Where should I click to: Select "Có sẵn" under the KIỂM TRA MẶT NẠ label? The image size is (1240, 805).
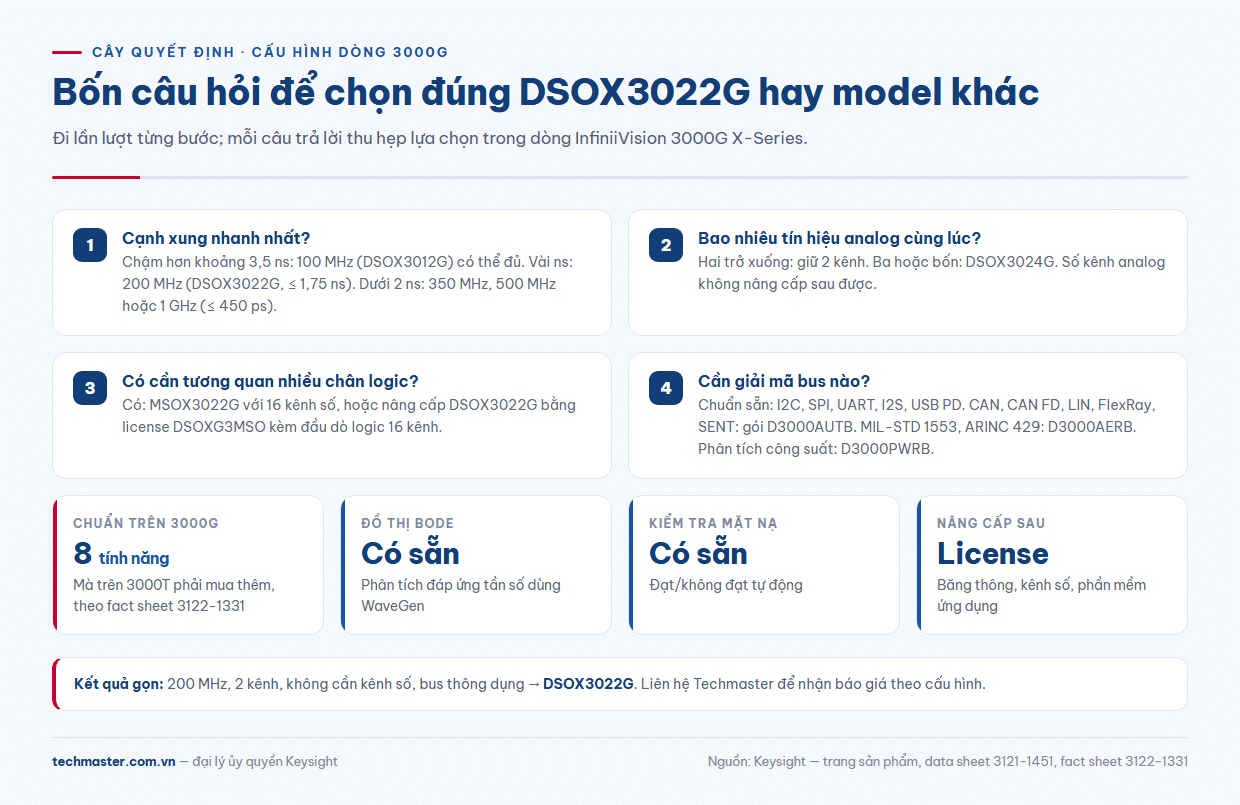698,553
